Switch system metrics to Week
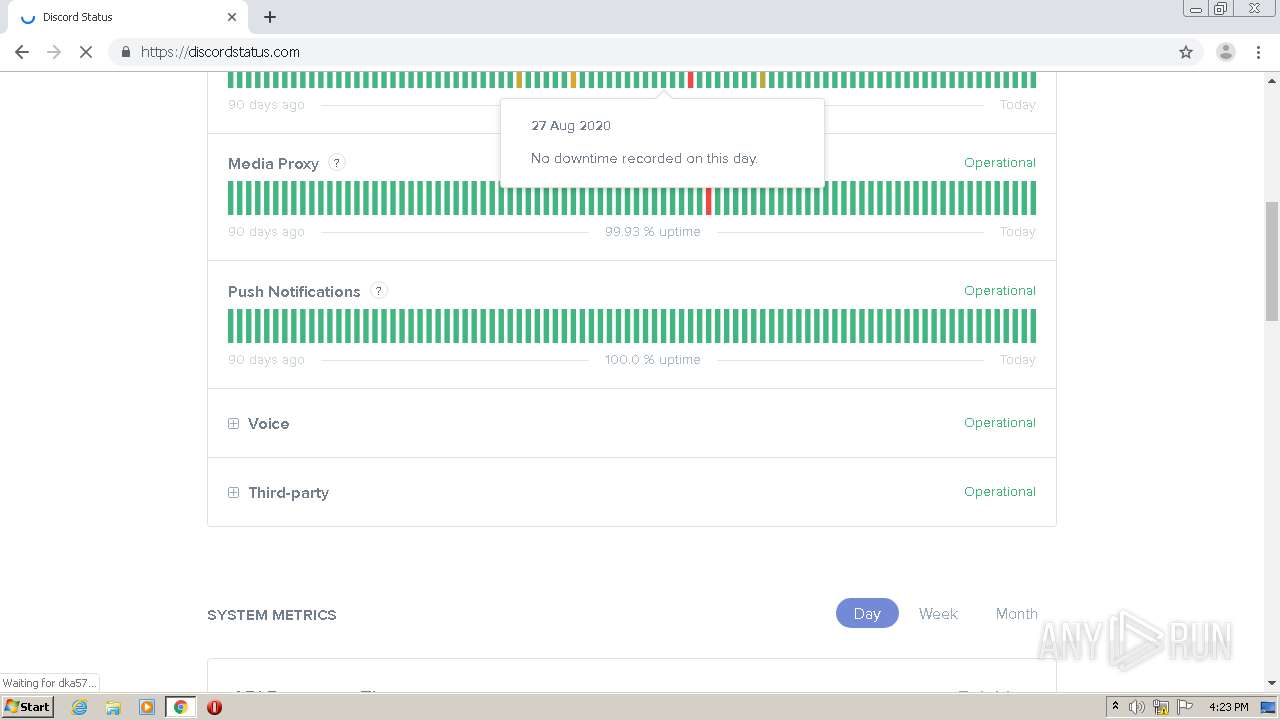This screenshot has height=720, width=1280. pos(938,614)
